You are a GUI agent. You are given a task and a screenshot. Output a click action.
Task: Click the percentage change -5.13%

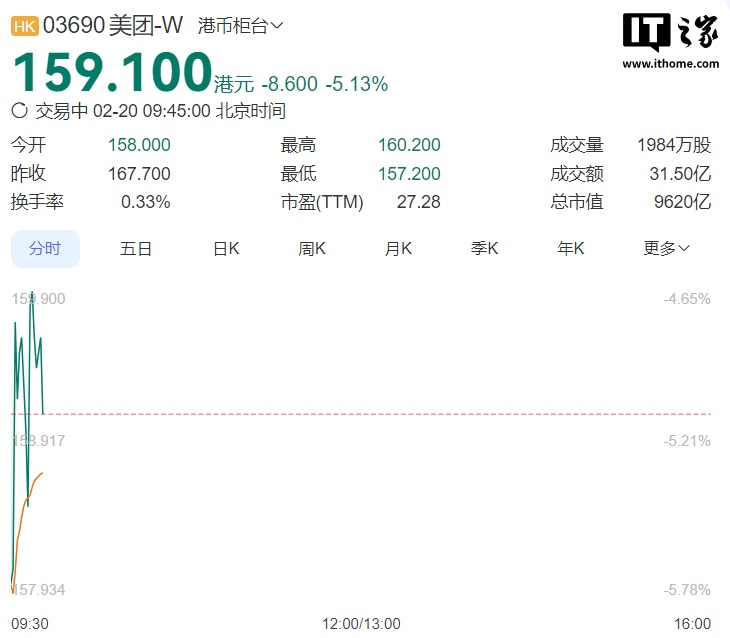click(x=357, y=84)
